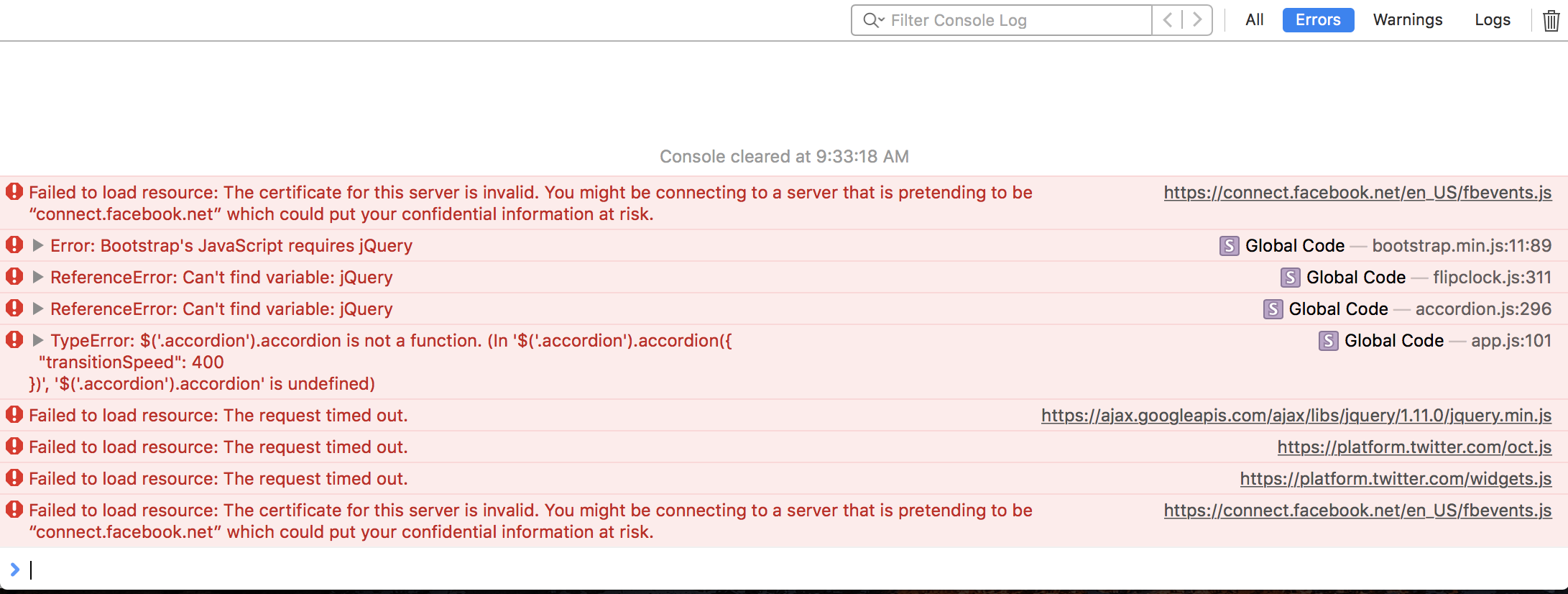1568x594 pixels.
Task: Select the Errors tab
Action: tap(1317, 19)
